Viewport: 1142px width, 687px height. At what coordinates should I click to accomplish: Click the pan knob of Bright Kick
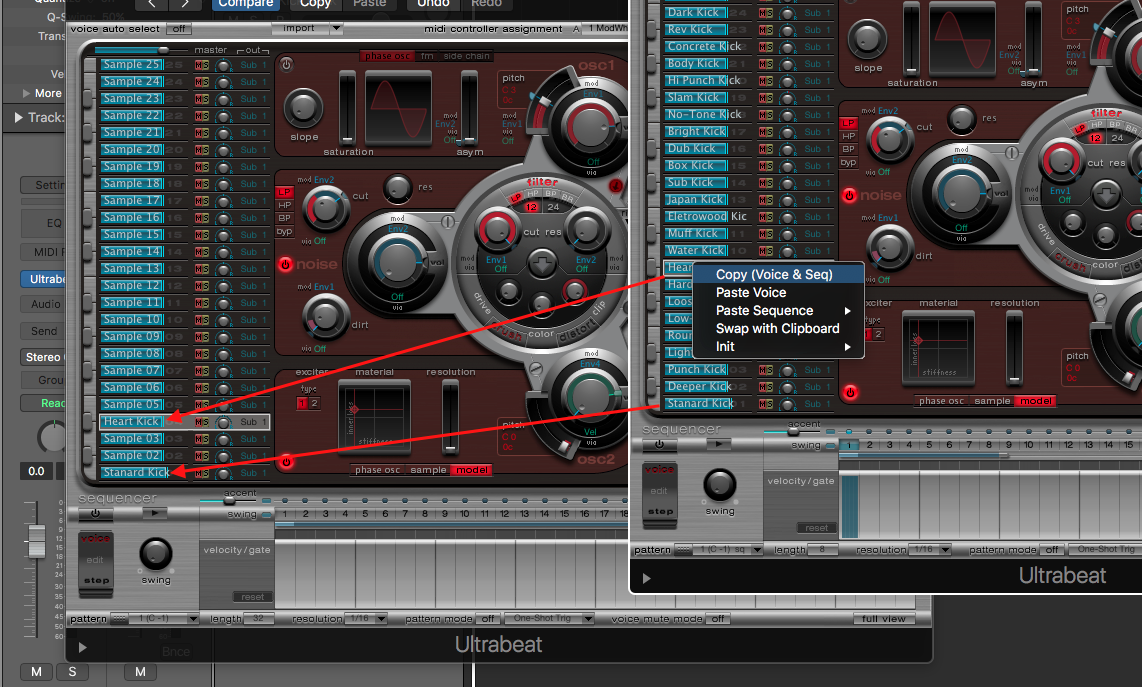click(x=787, y=133)
